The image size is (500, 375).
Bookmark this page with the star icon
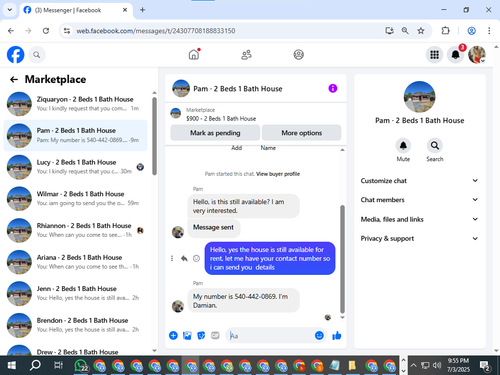(x=421, y=31)
